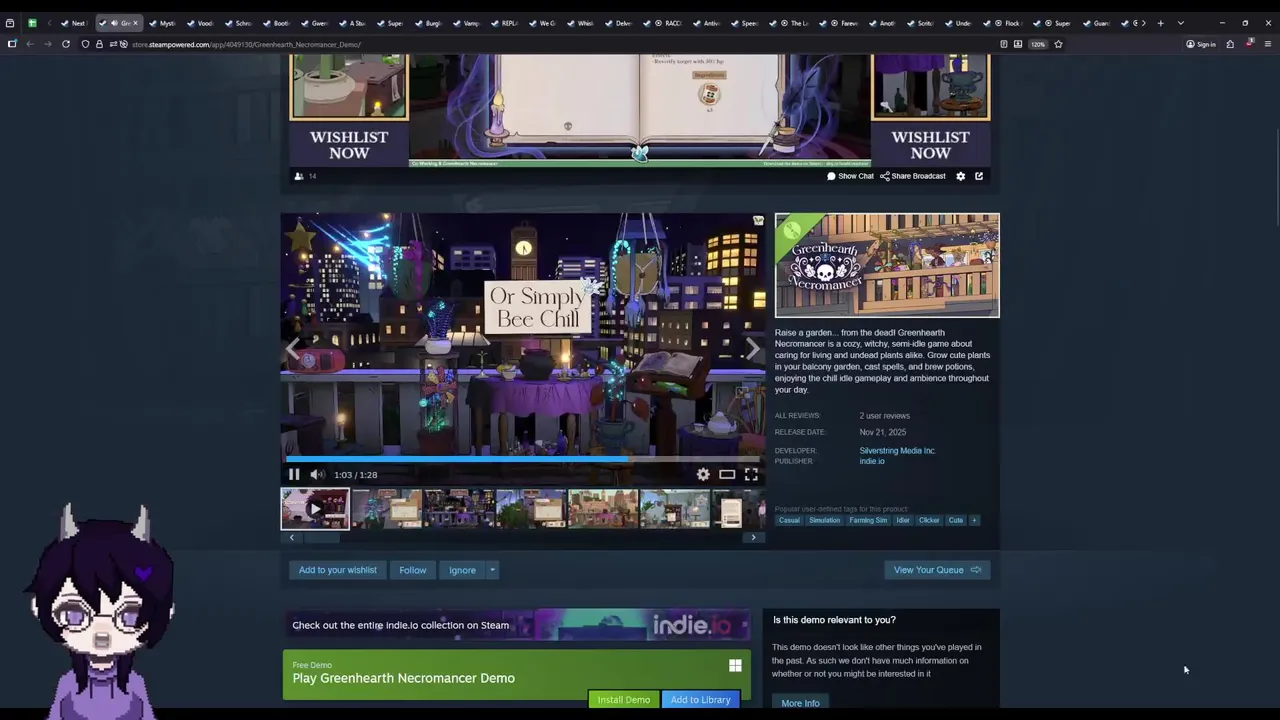
Task: Open browser hamburger menu
Action: click(x=1268, y=44)
